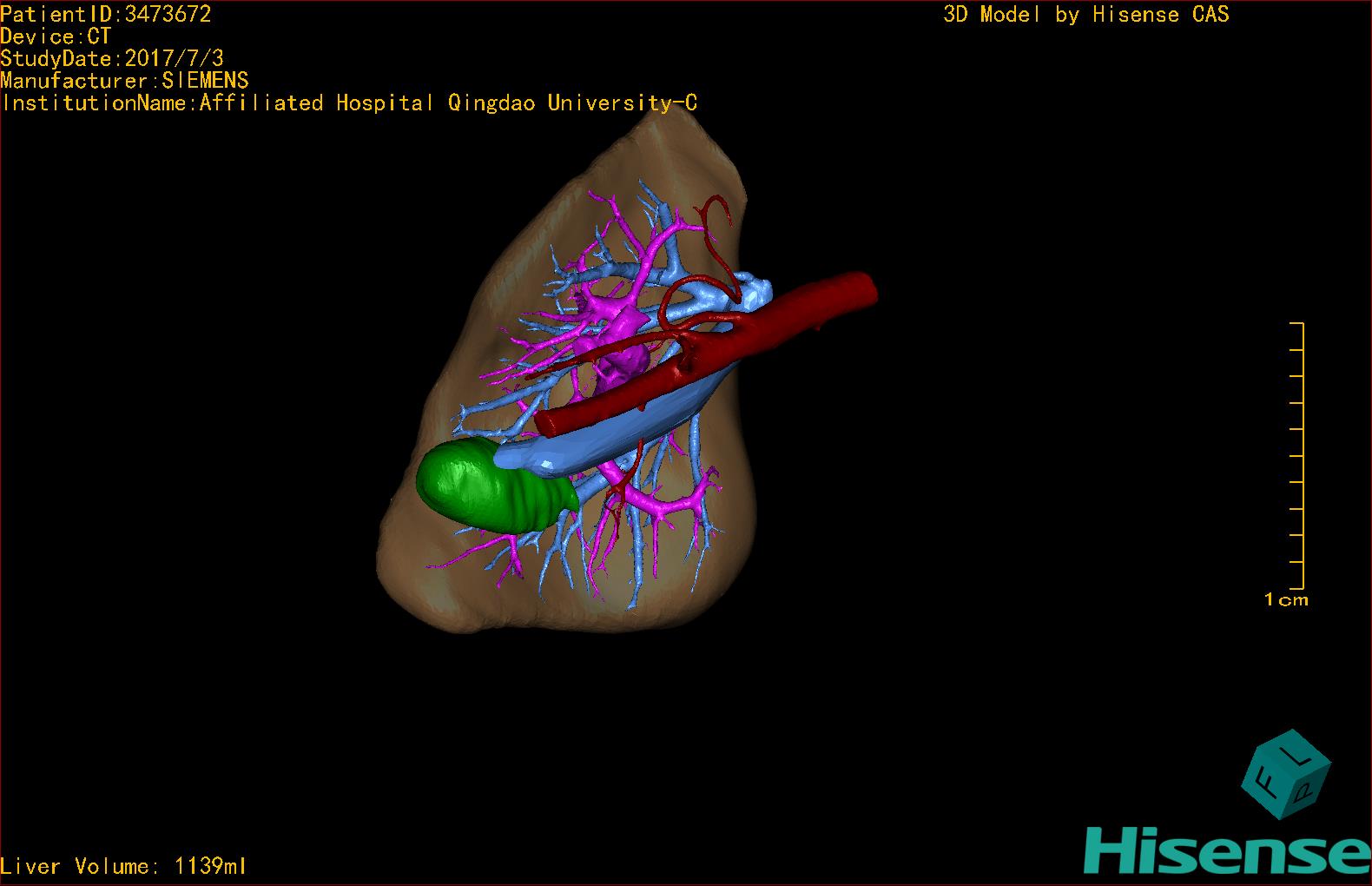The image size is (1372, 886).
Task: Click the Manufacturer:SIEMENS label
Action: pos(125,81)
